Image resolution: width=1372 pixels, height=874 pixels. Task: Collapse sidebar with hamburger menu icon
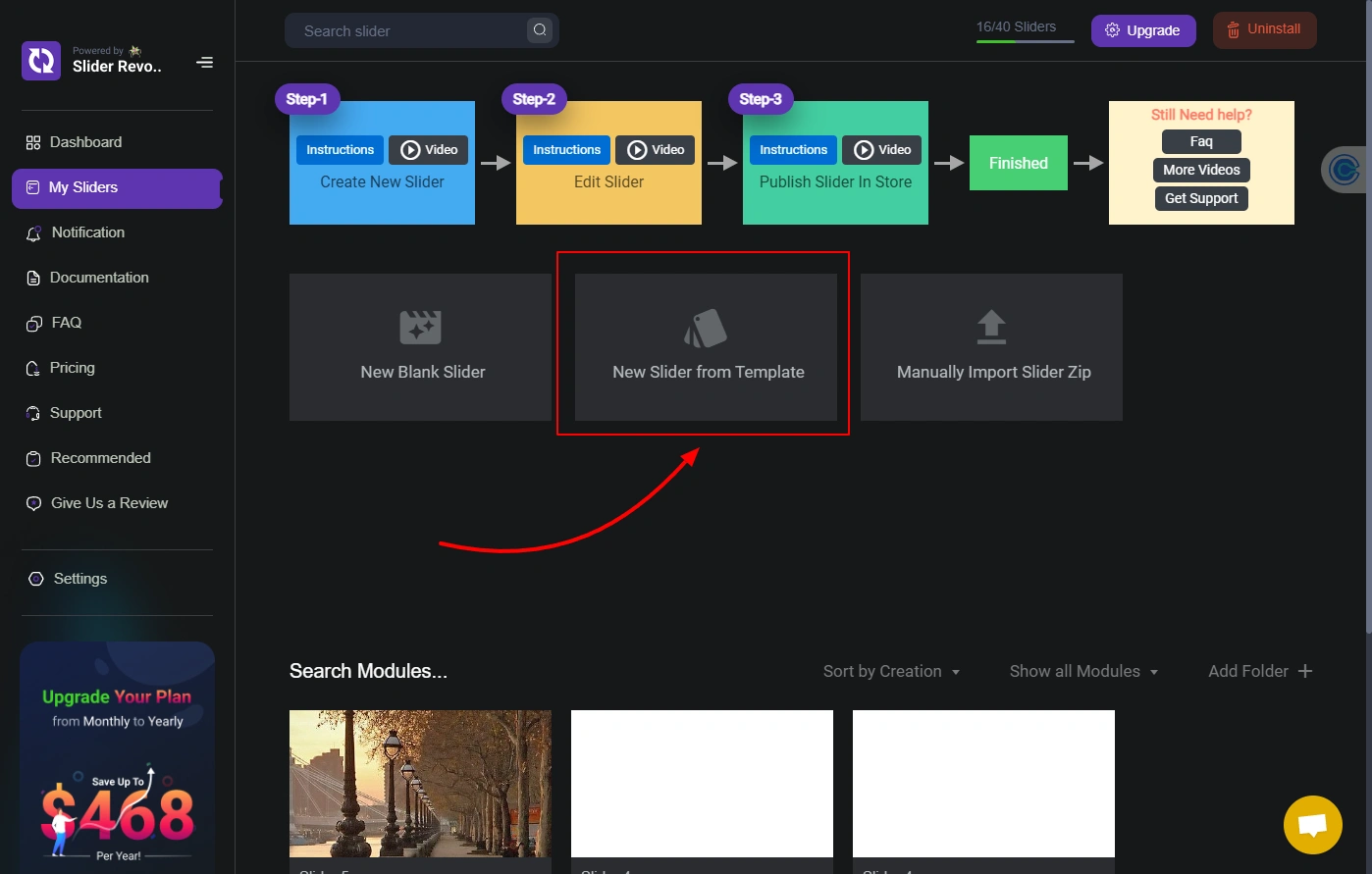pos(204,63)
